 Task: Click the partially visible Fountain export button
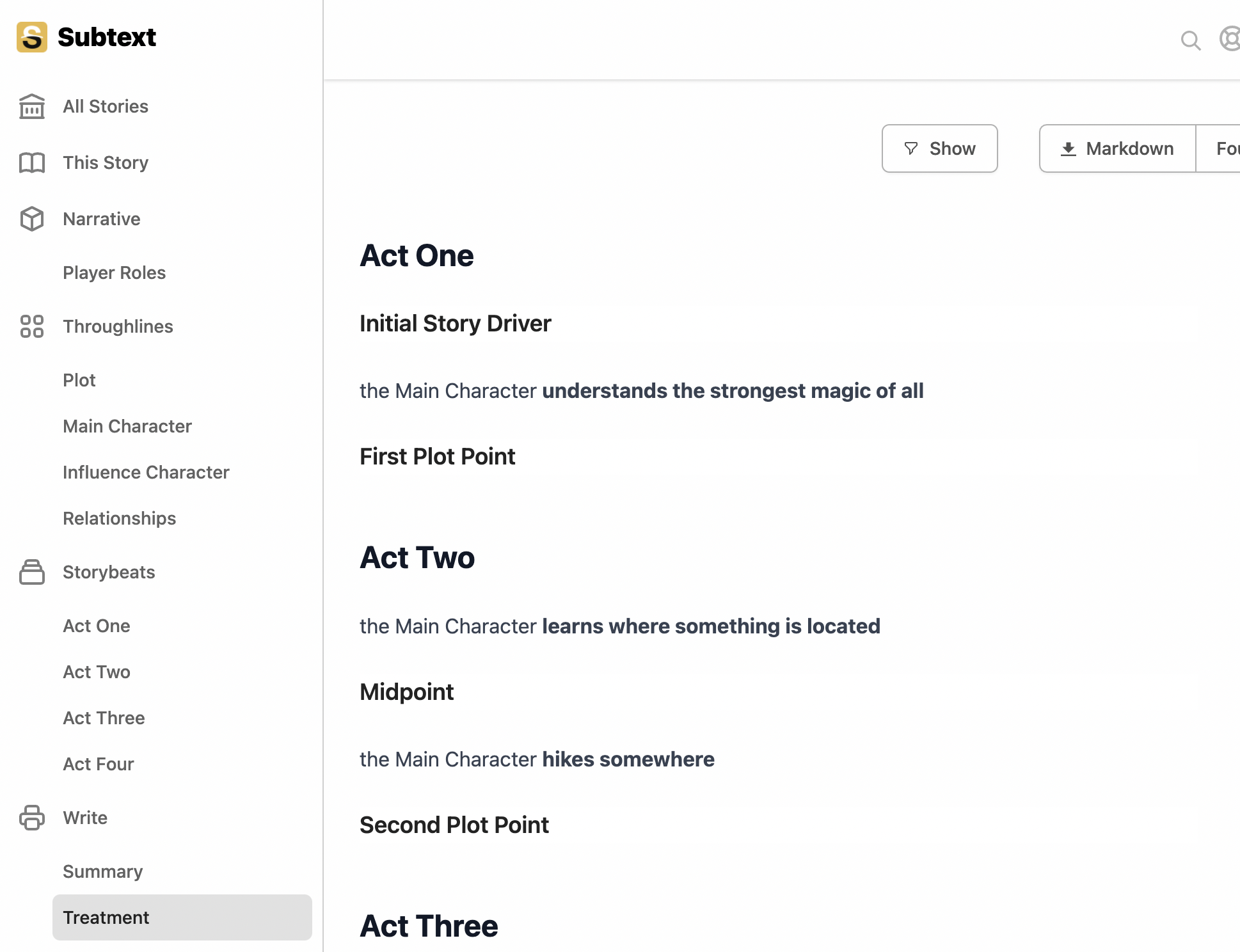click(x=1218, y=148)
